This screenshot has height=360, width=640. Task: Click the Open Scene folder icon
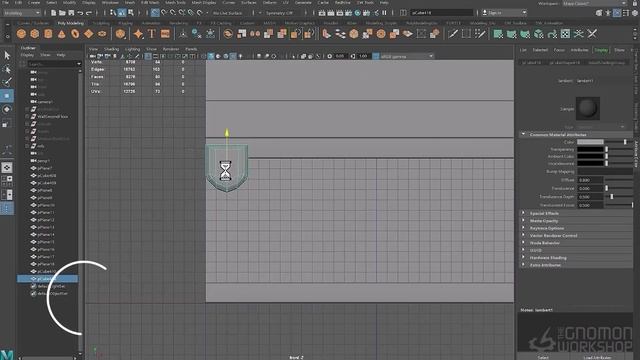click(x=62, y=13)
